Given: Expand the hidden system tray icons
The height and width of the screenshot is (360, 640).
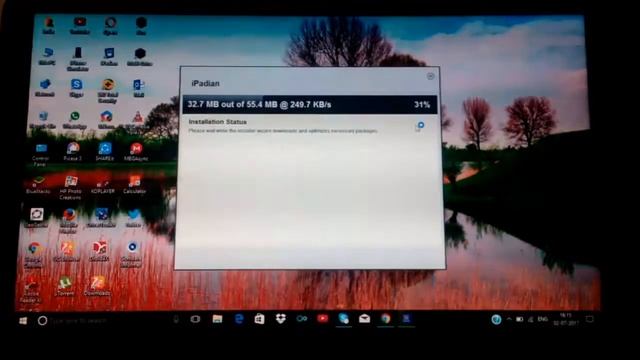Looking at the screenshot, I should point(509,319).
